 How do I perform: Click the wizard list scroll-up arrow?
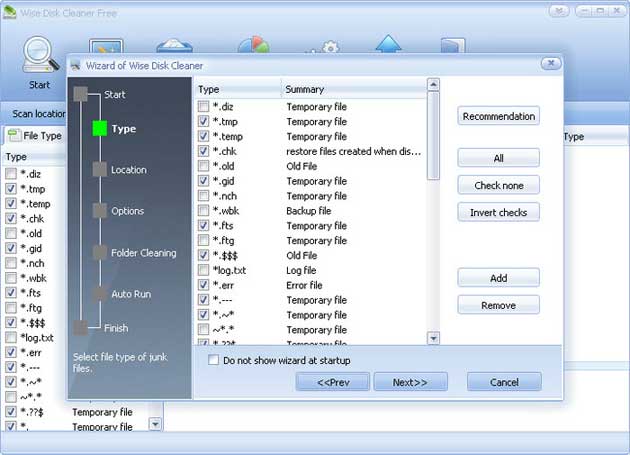[433, 84]
